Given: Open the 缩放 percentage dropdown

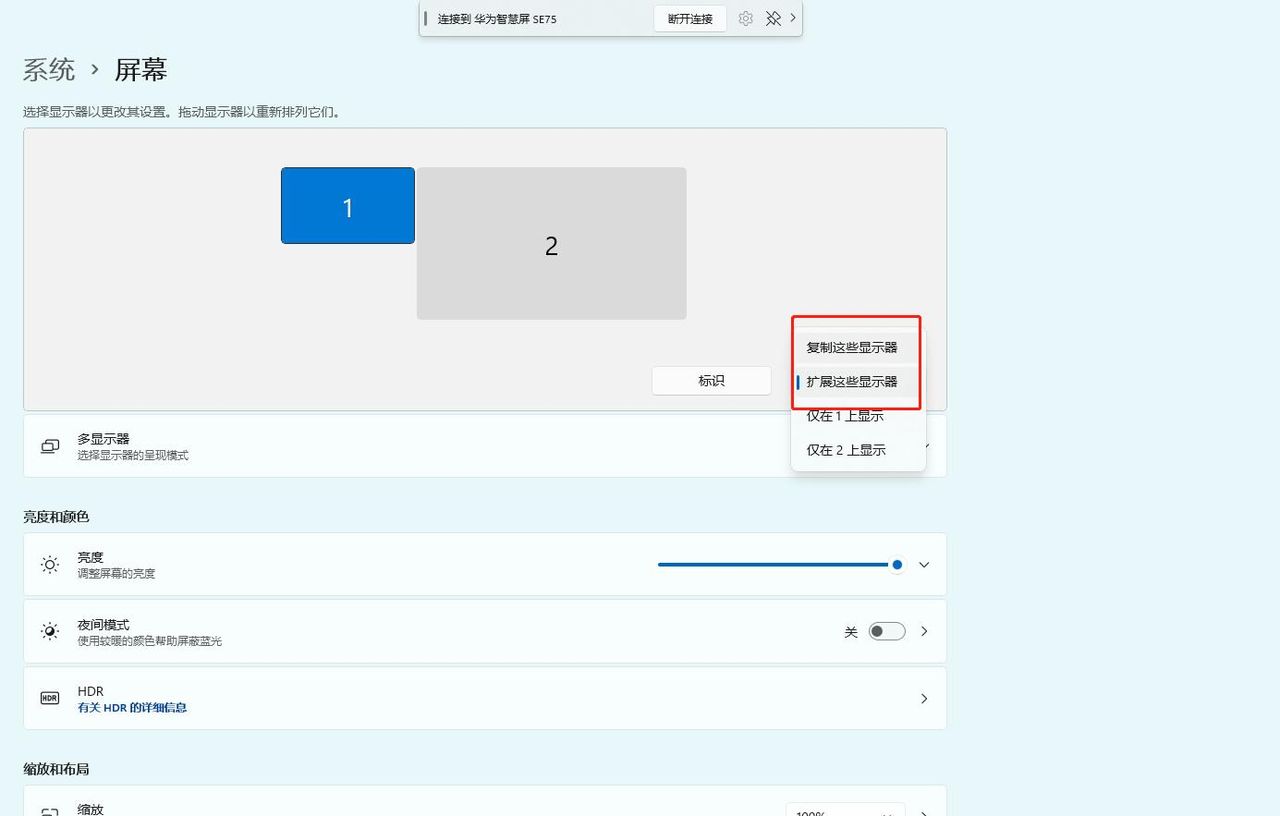Looking at the screenshot, I should [845, 810].
